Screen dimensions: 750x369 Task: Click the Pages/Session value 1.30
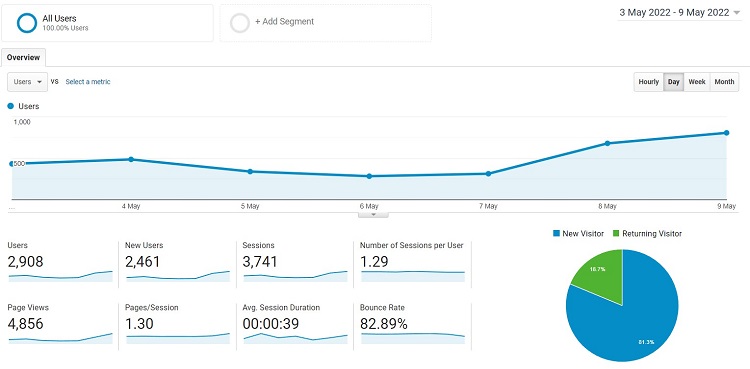139,324
